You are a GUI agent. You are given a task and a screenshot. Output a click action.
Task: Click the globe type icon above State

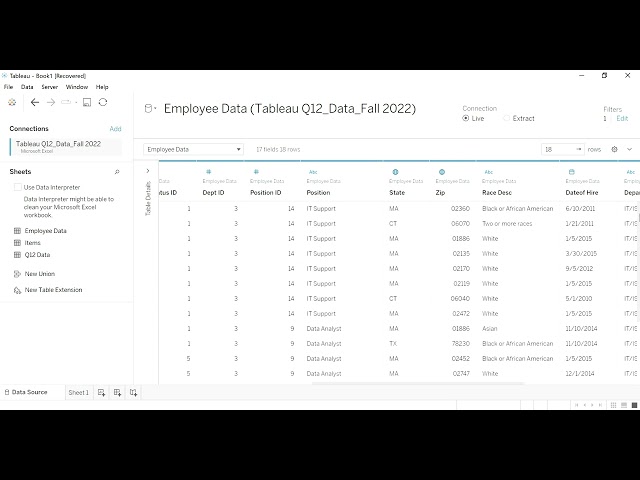(395, 172)
